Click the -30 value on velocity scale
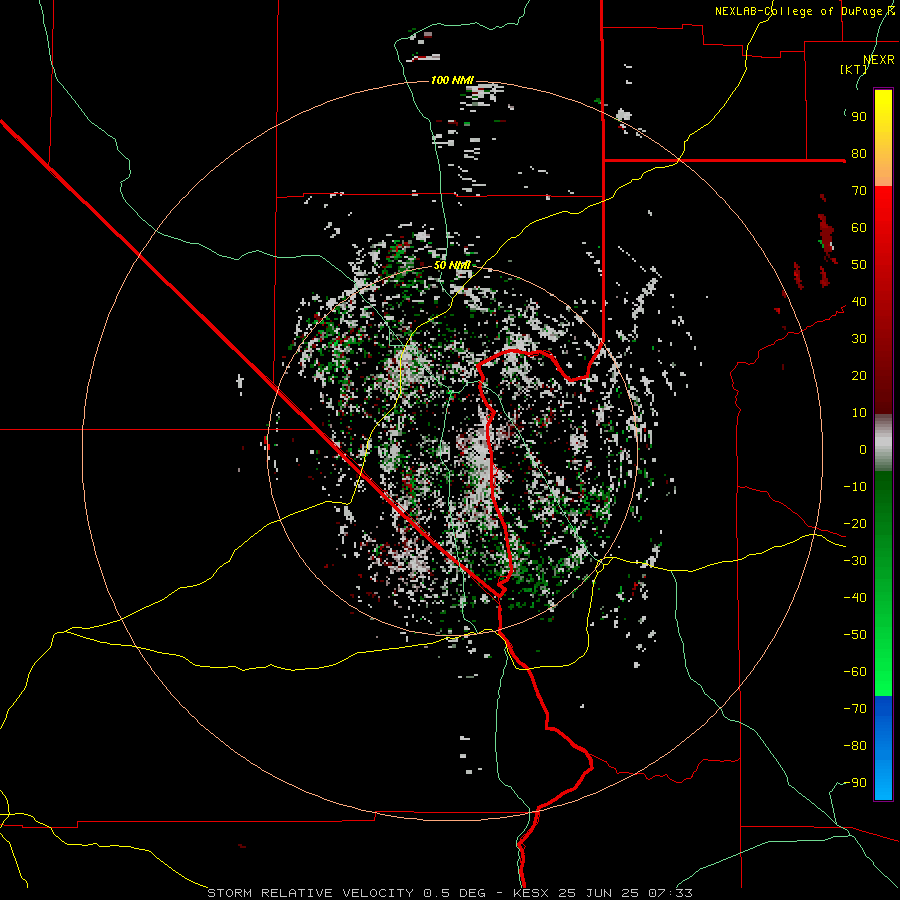This screenshot has width=900, height=900. [x=855, y=561]
